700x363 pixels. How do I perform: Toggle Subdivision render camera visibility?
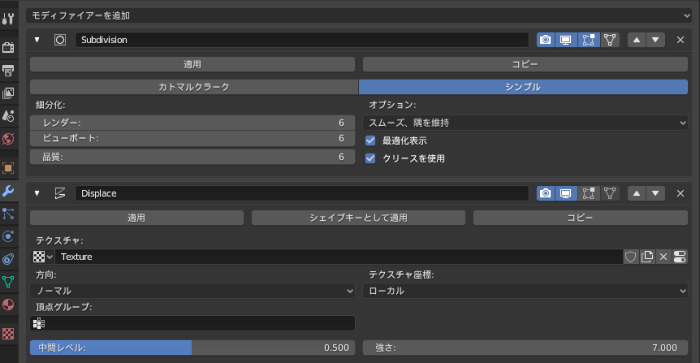545,40
